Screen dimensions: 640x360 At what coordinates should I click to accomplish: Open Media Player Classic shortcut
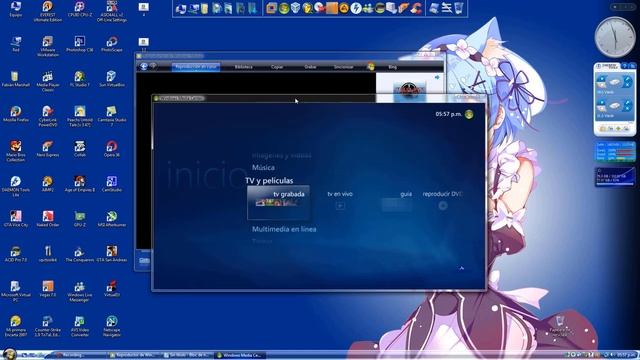tap(47, 81)
